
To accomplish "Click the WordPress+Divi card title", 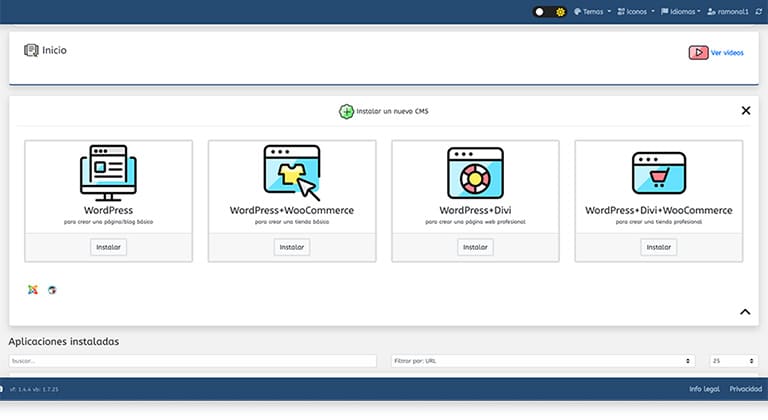I will point(475,210).
